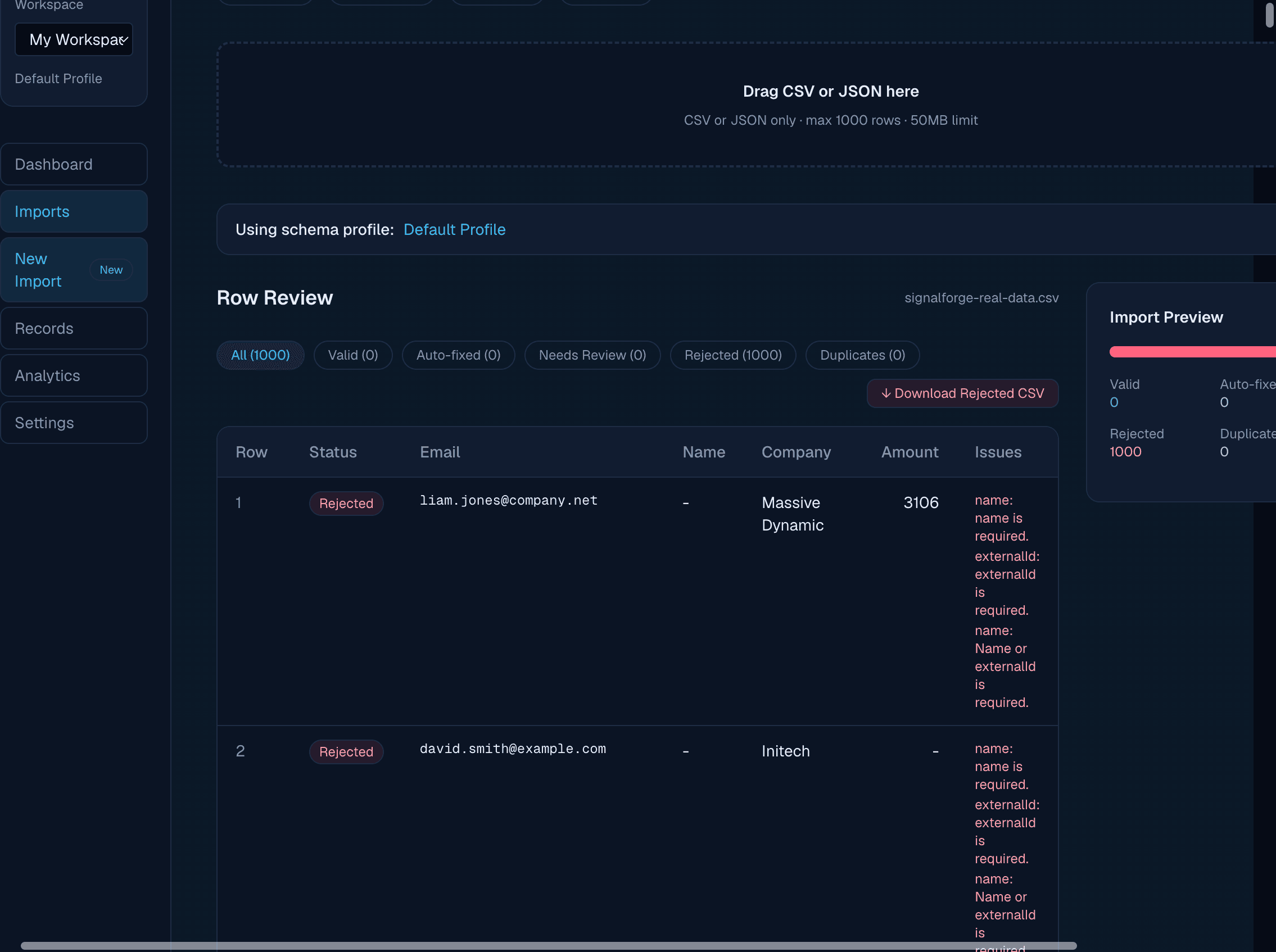Click Rejected badge for david.smith row
1276x952 pixels.
[346, 752]
